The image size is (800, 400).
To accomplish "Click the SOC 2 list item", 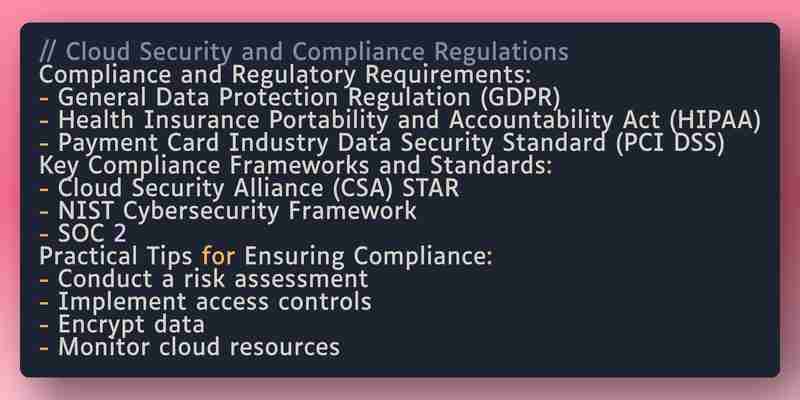I will coord(83,234).
